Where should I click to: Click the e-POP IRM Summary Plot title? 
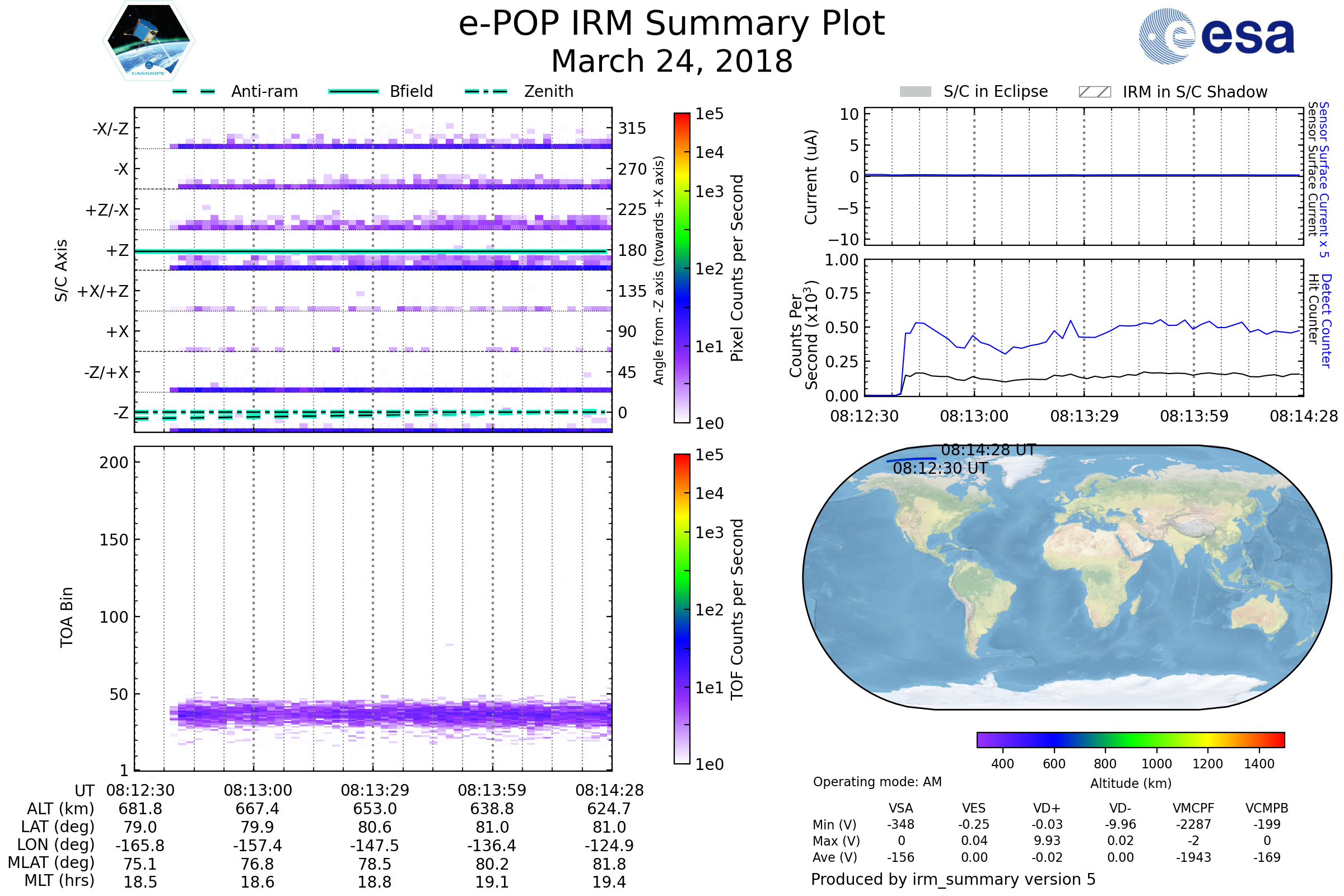click(671, 24)
